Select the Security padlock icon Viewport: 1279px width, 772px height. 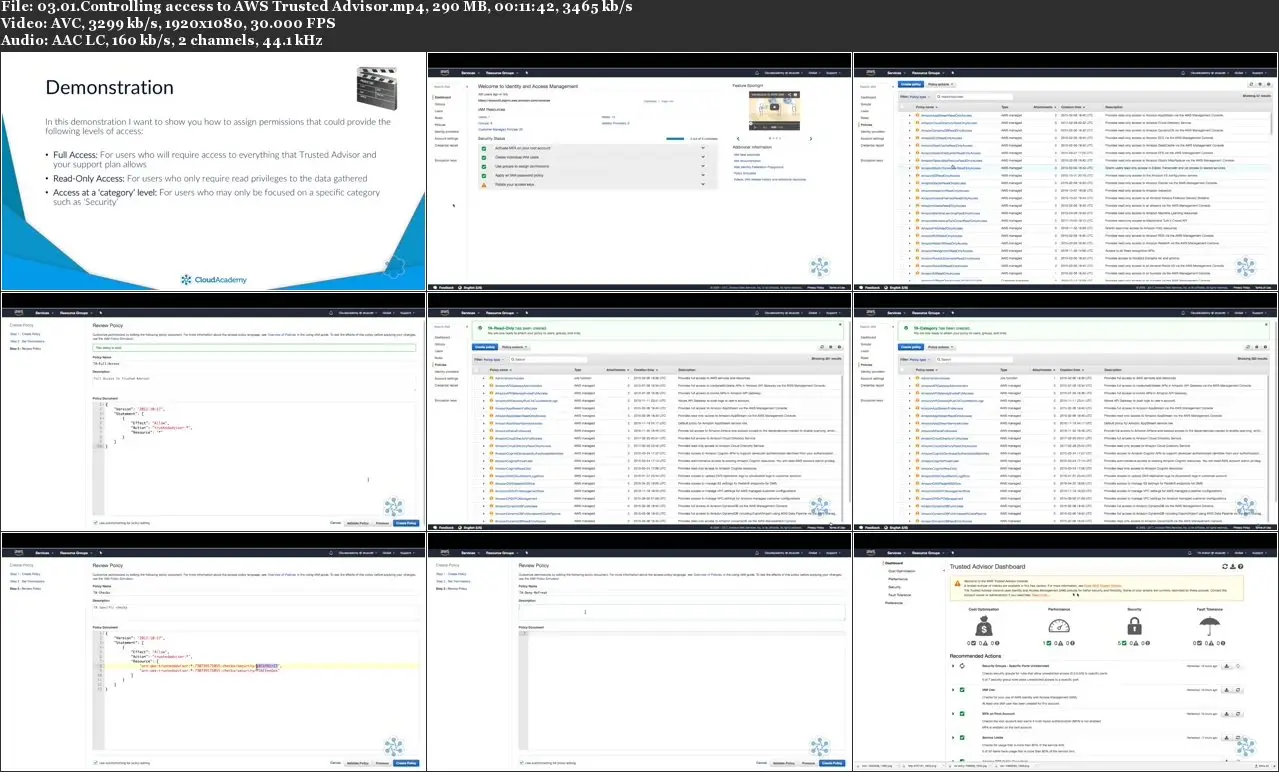pyautogui.click(x=1135, y=626)
